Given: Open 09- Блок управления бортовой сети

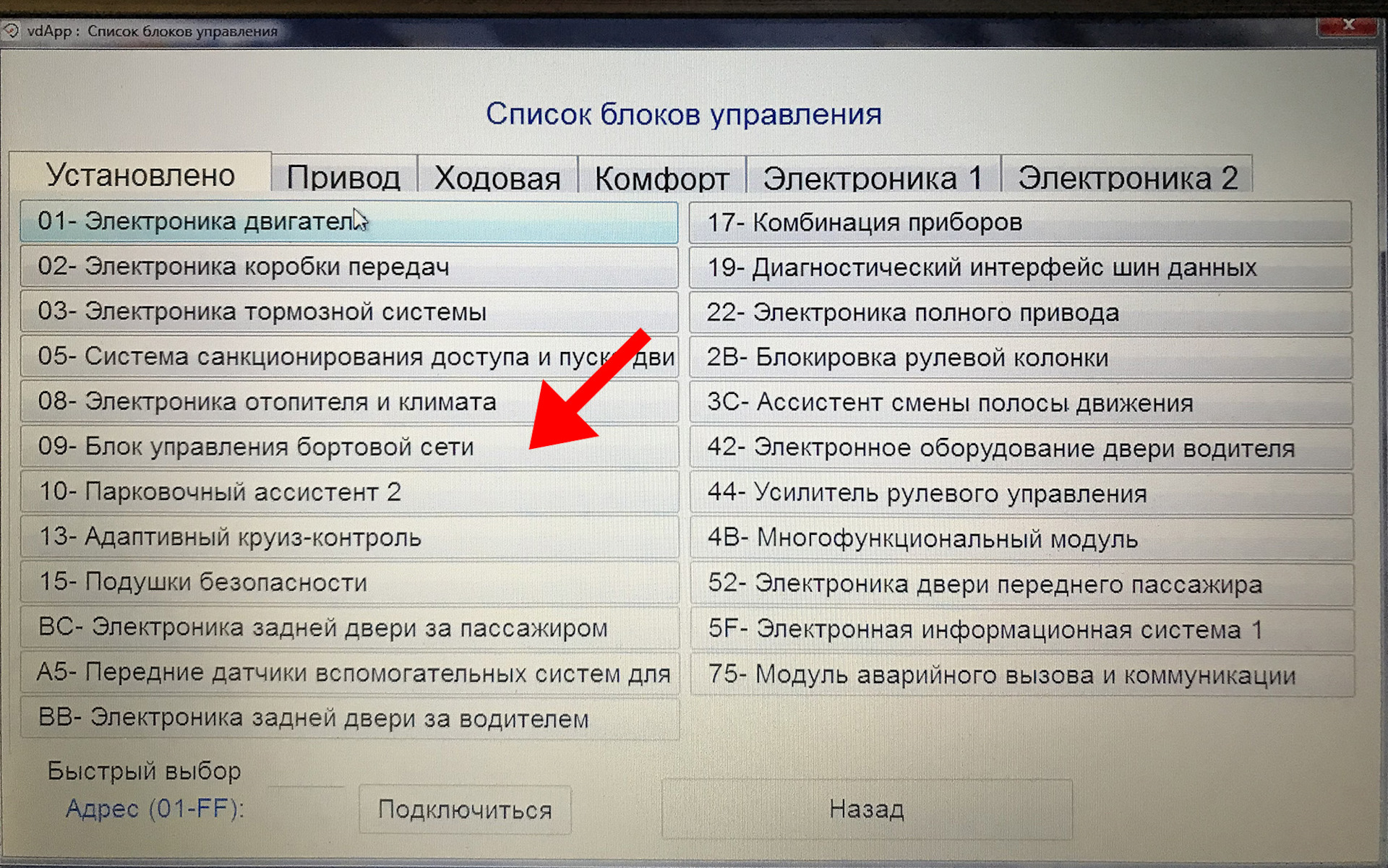Looking at the screenshot, I should coord(349,447).
